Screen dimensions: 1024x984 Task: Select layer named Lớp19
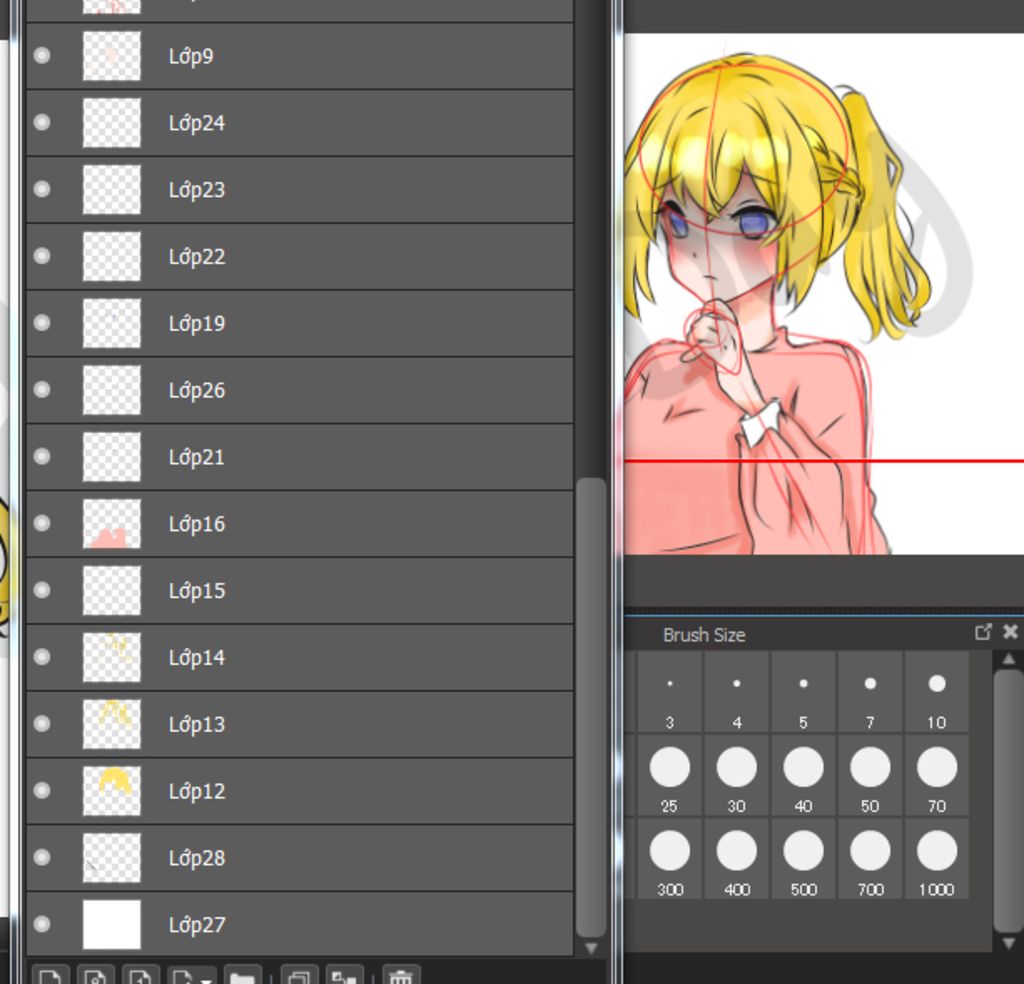300,323
